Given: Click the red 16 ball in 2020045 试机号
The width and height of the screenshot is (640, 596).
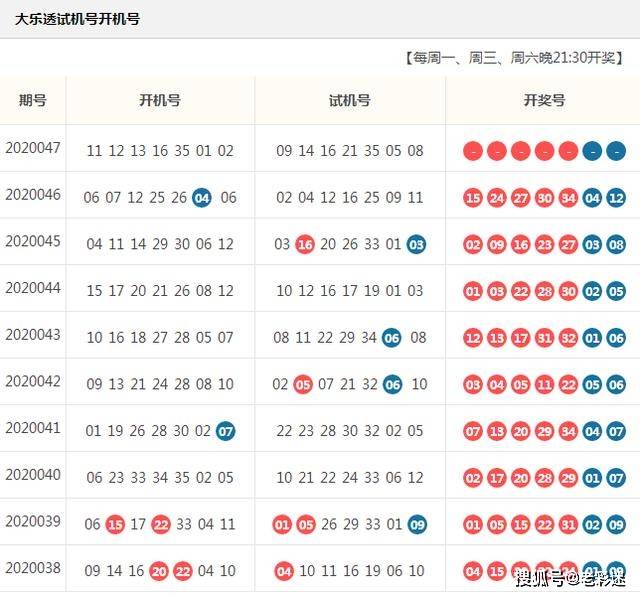Looking at the screenshot, I should click(305, 245).
